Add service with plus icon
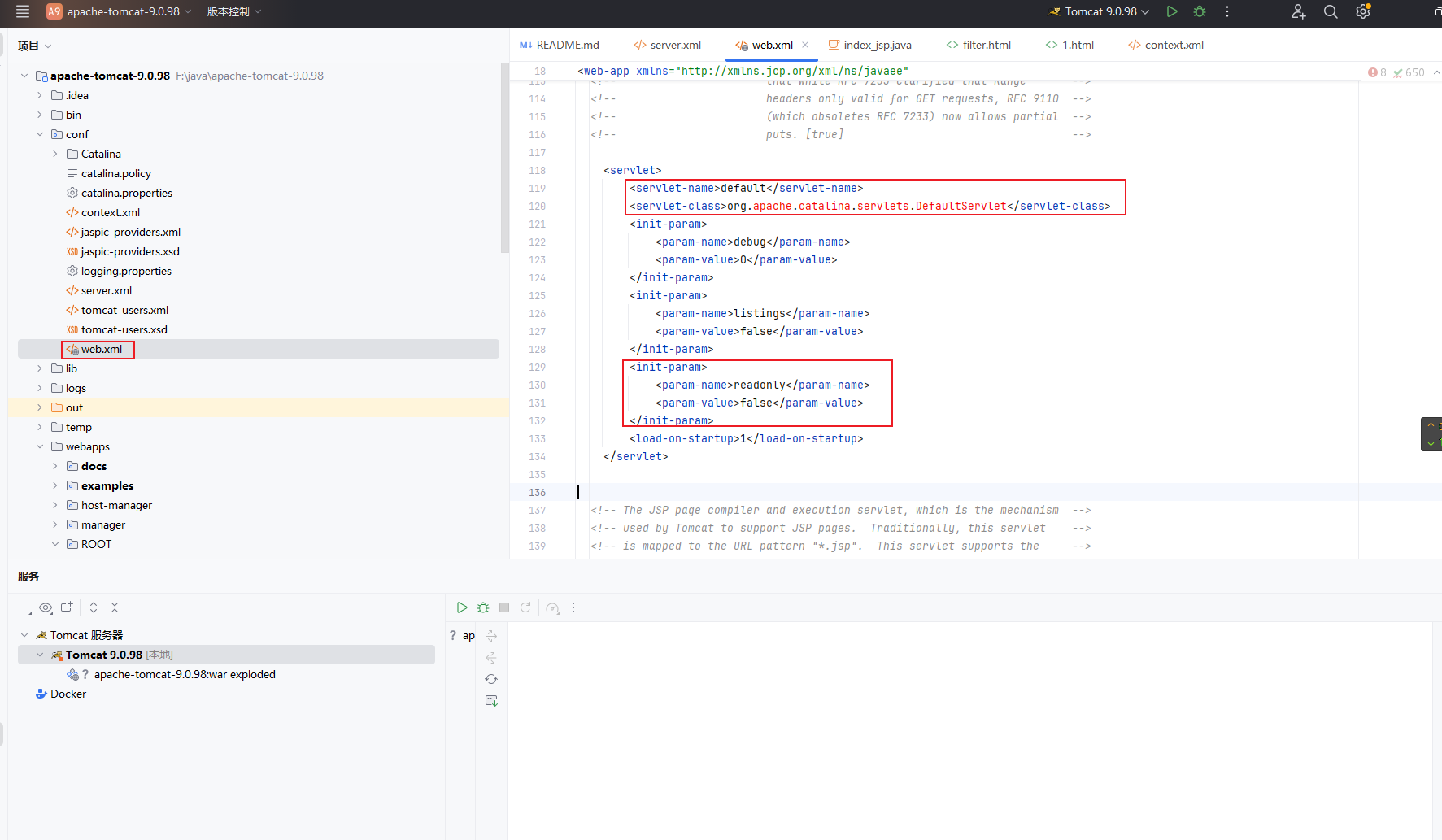This screenshot has height=840, width=1442. pos(24,607)
